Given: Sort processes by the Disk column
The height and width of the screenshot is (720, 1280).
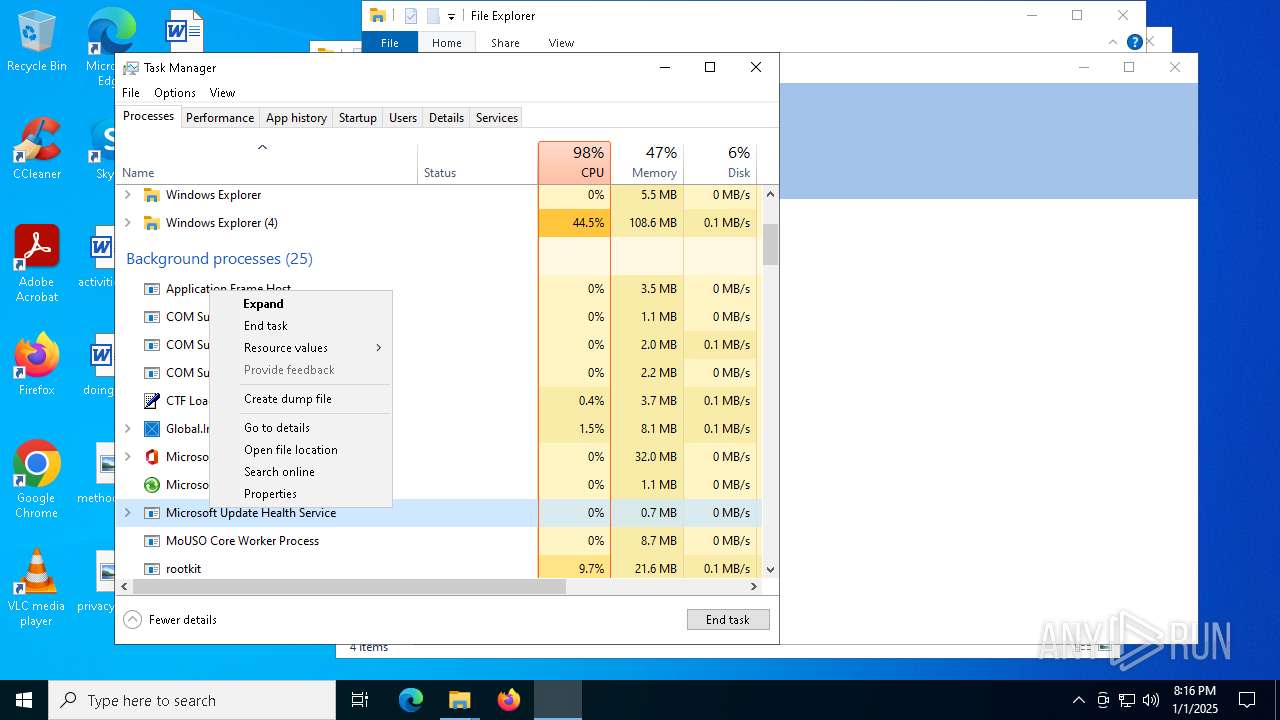Looking at the screenshot, I should tap(720, 163).
